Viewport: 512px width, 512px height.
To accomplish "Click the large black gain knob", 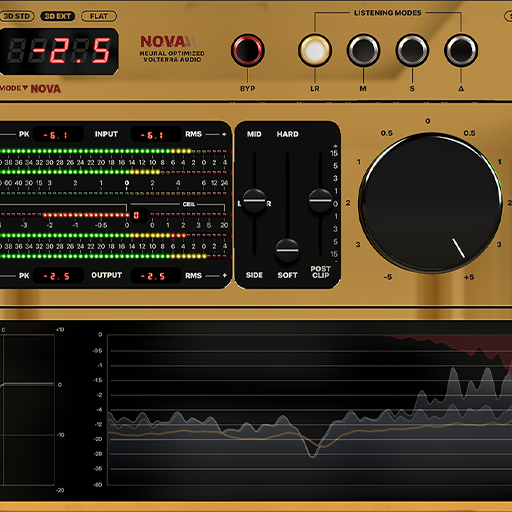I will pyautogui.click(x=430, y=203).
